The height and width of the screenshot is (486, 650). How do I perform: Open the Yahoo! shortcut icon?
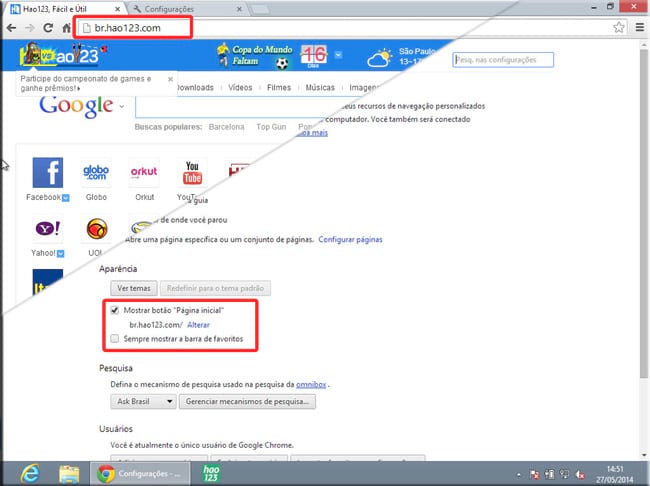48,228
